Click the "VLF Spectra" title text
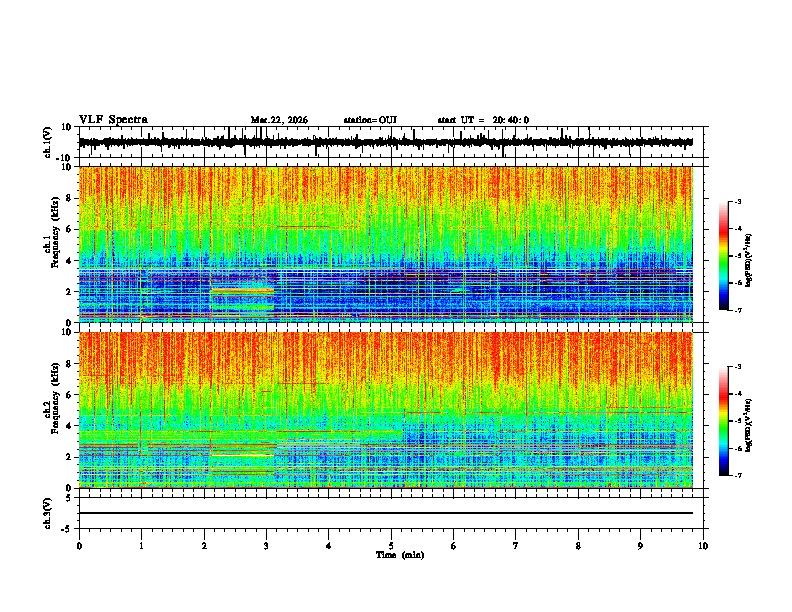 [x=113, y=120]
